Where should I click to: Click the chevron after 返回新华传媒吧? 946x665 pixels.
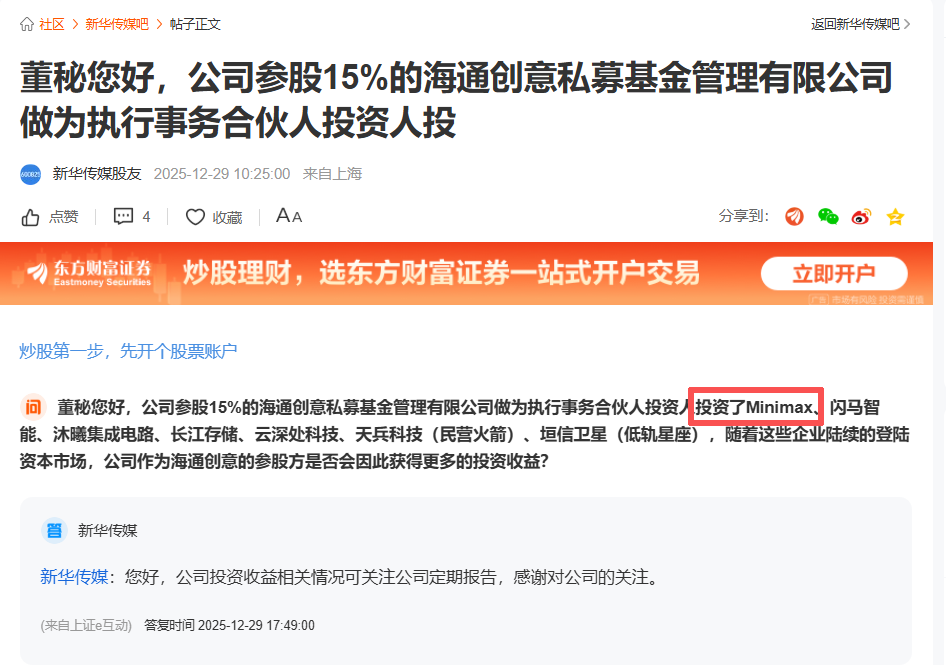point(907,24)
